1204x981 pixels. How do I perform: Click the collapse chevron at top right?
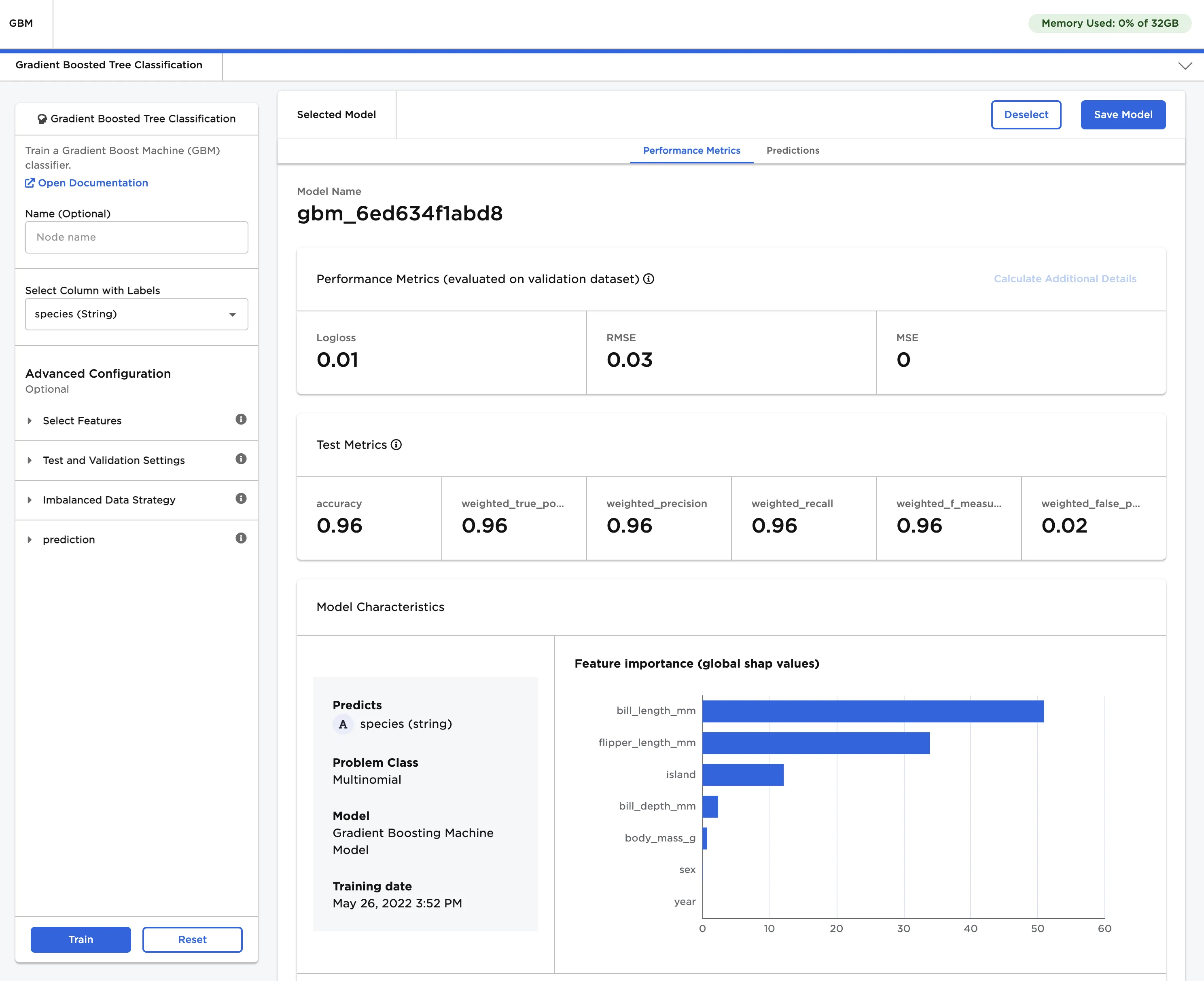(x=1185, y=66)
